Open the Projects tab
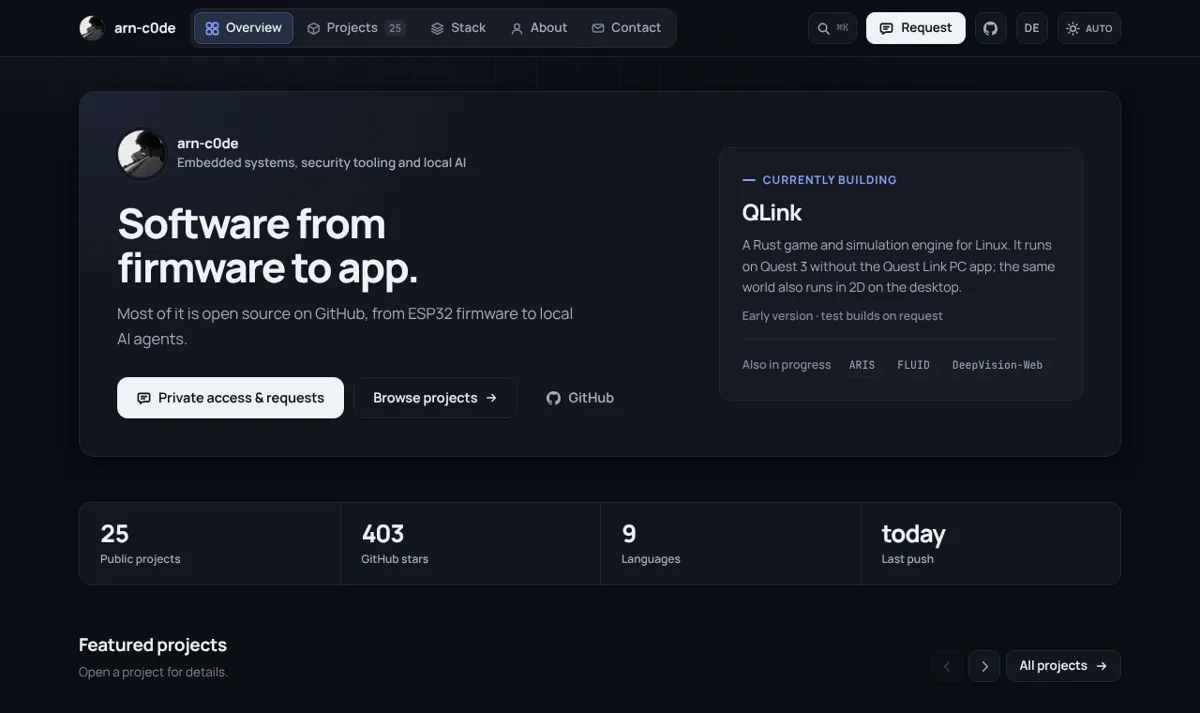 (356, 28)
